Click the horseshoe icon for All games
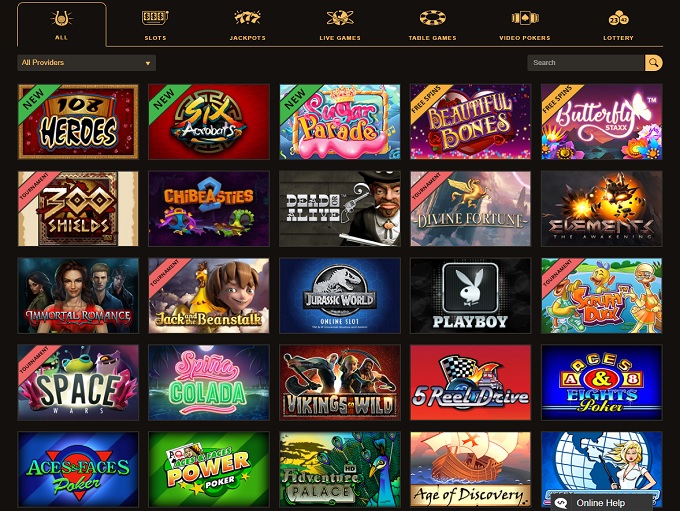The height and width of the screenshot is (511, 680). (61, 19)
